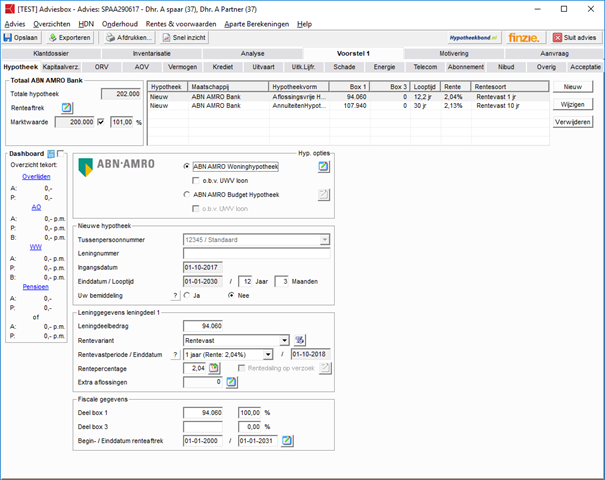
Task: Switch to the Aanvraag tab
Action: click(554, 53)
